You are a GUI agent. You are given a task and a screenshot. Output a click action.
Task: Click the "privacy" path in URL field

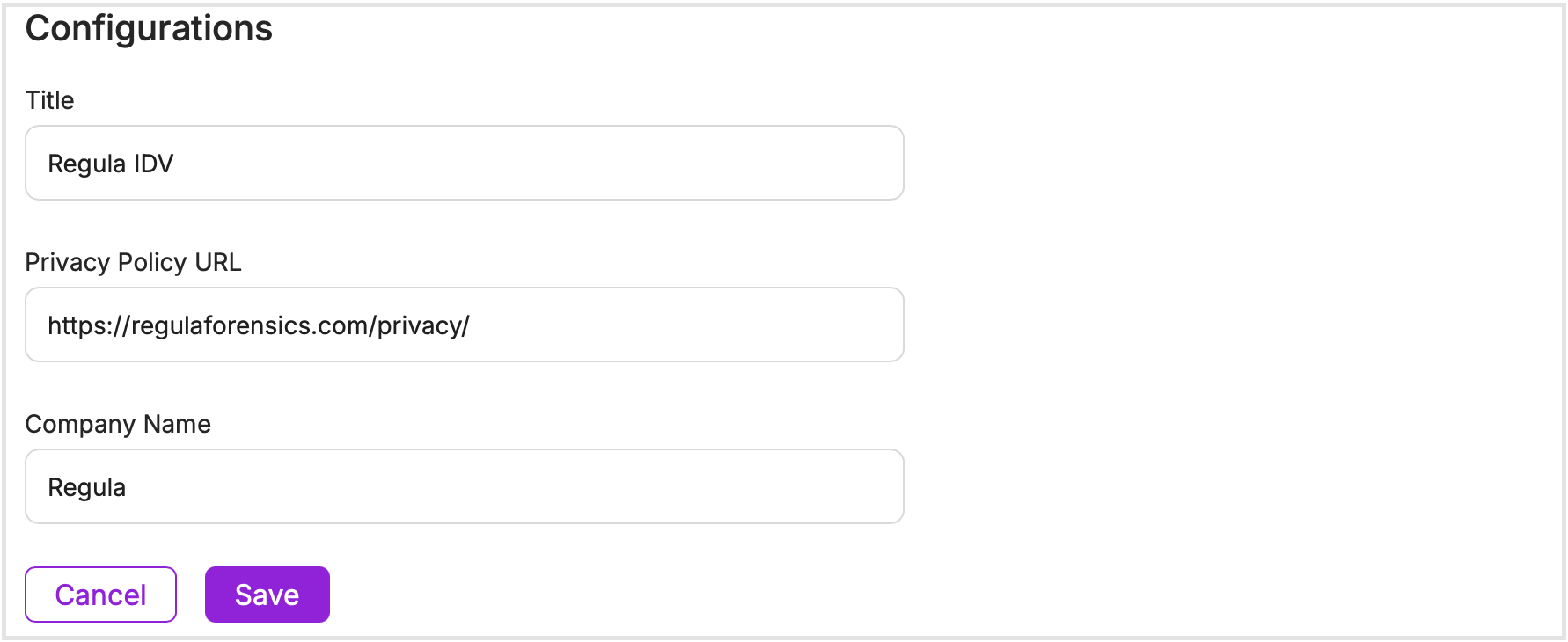tap(419, 325)
